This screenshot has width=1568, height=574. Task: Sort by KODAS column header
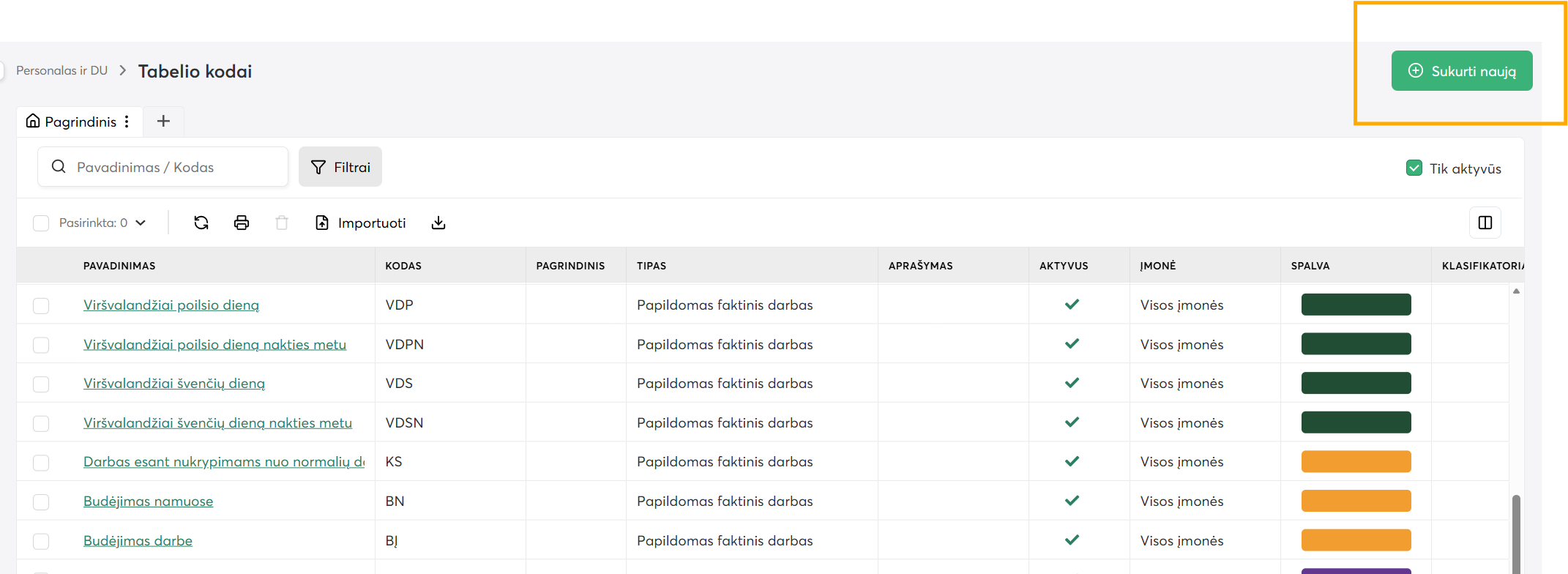pos(403,266)
